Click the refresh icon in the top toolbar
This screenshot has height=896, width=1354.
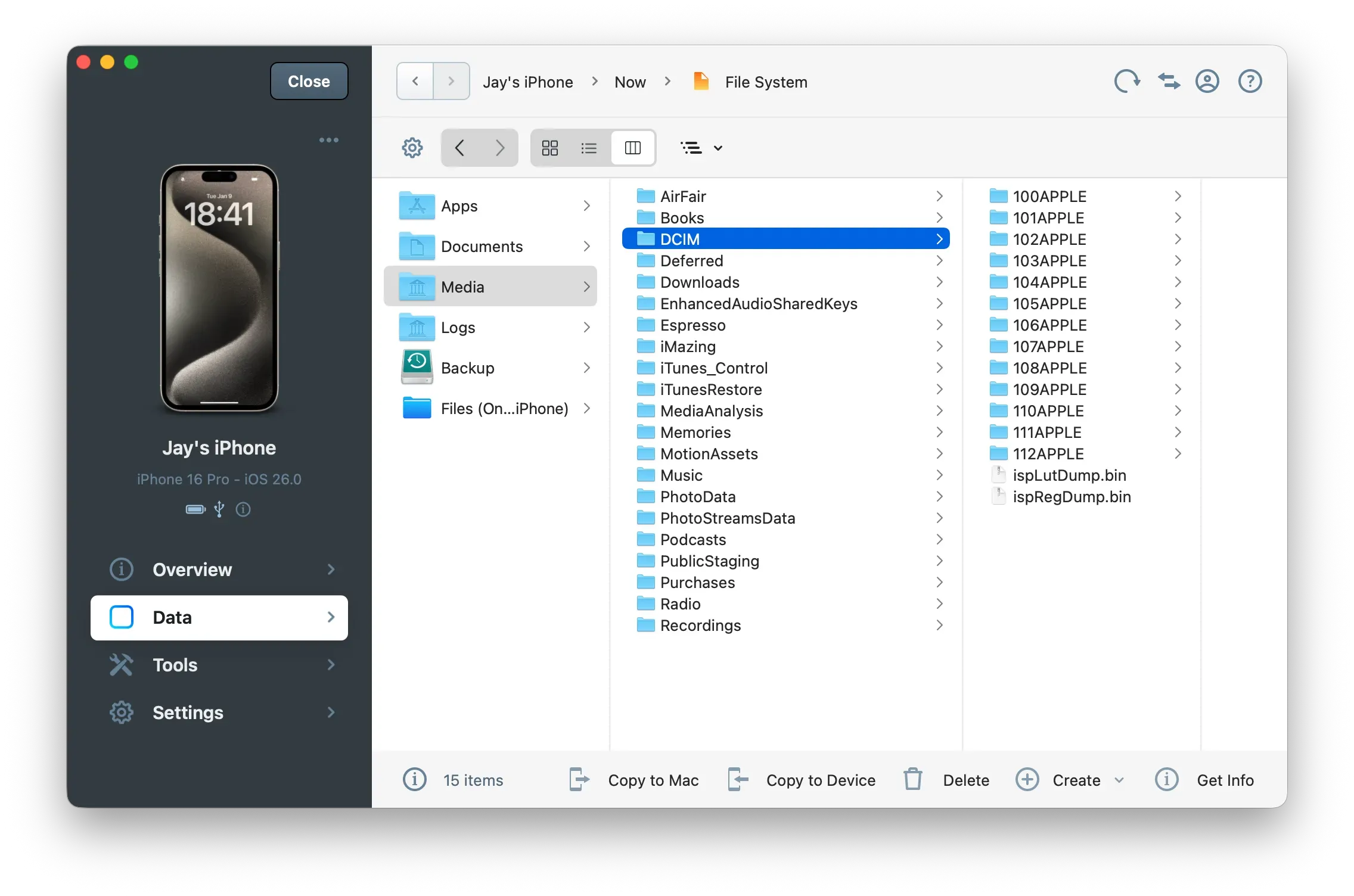pyautogui.click(x=1126, y=81)
